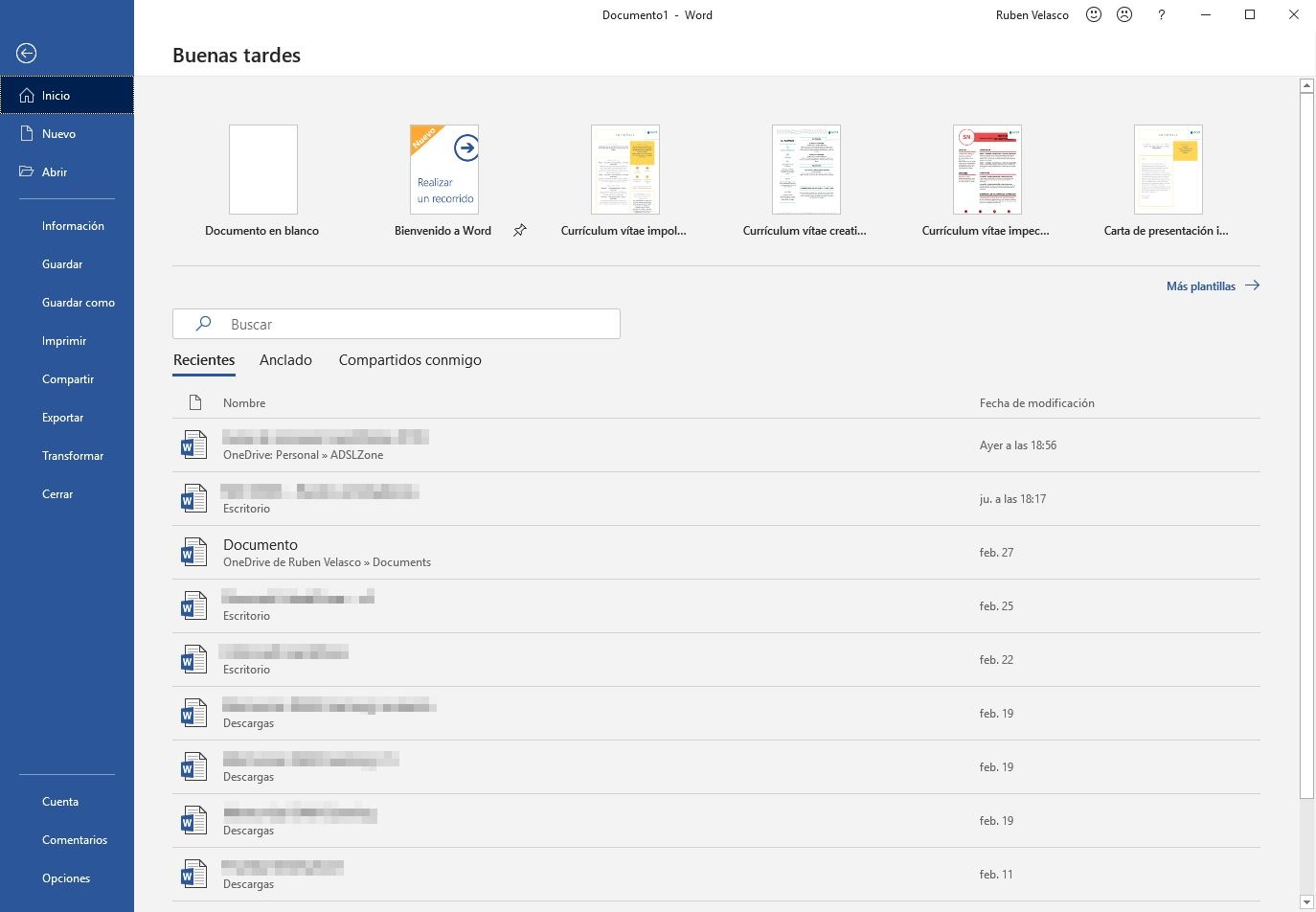Click Word icon of file dated feb. 22
The width and height of the screenshot is (1316, 912).
[x=193, y=660]
